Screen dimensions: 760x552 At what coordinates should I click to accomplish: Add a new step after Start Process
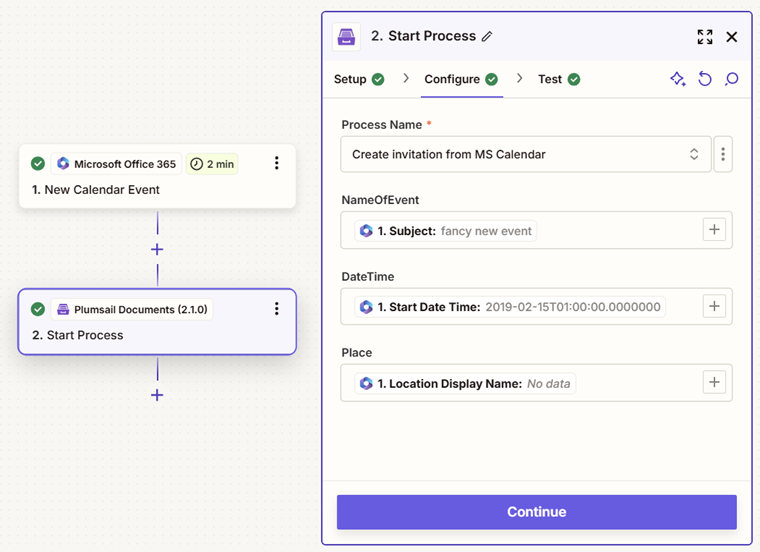[157, 395]
